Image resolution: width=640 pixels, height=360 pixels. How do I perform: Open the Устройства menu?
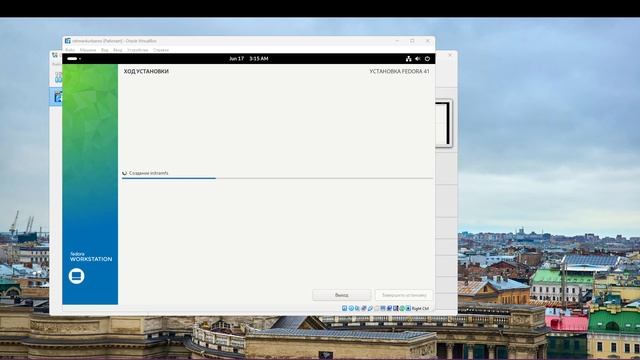click(137, 50)
